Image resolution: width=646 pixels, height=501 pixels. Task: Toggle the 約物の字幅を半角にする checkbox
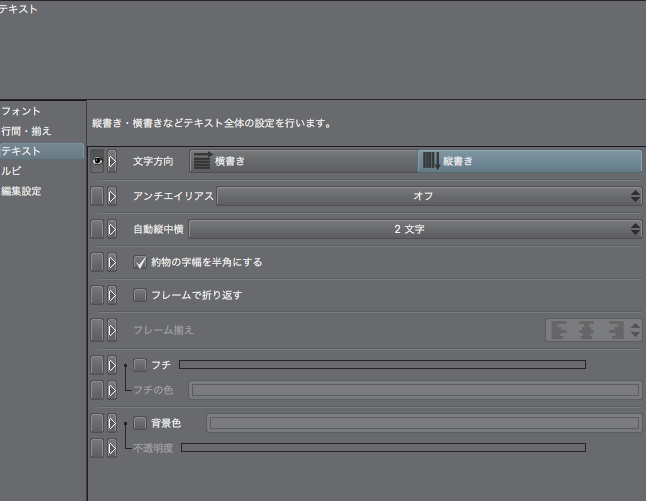pyautogui.click(x=141, y=262)
